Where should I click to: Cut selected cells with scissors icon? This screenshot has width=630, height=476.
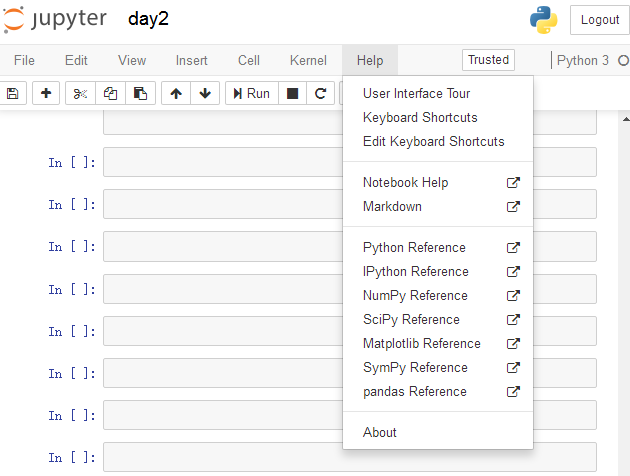point(80,93)
